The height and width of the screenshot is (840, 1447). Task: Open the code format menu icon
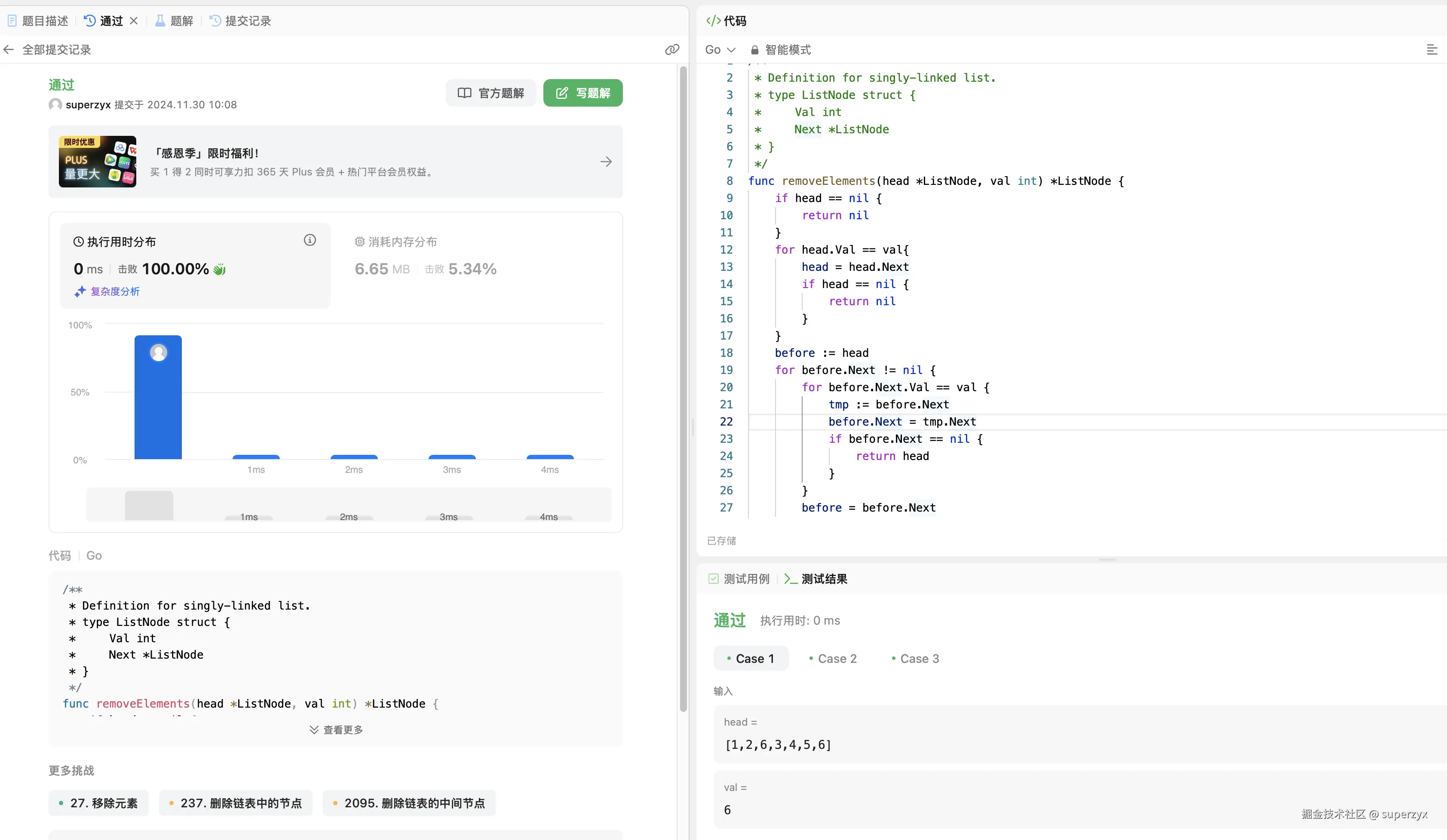click(1432, 50)
